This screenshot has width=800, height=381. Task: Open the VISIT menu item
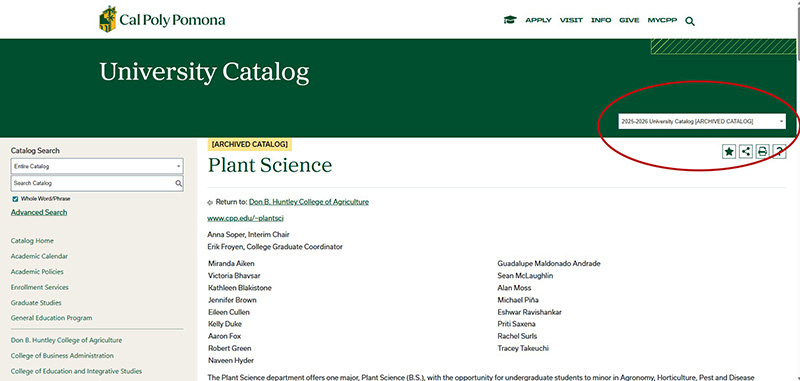571,20
